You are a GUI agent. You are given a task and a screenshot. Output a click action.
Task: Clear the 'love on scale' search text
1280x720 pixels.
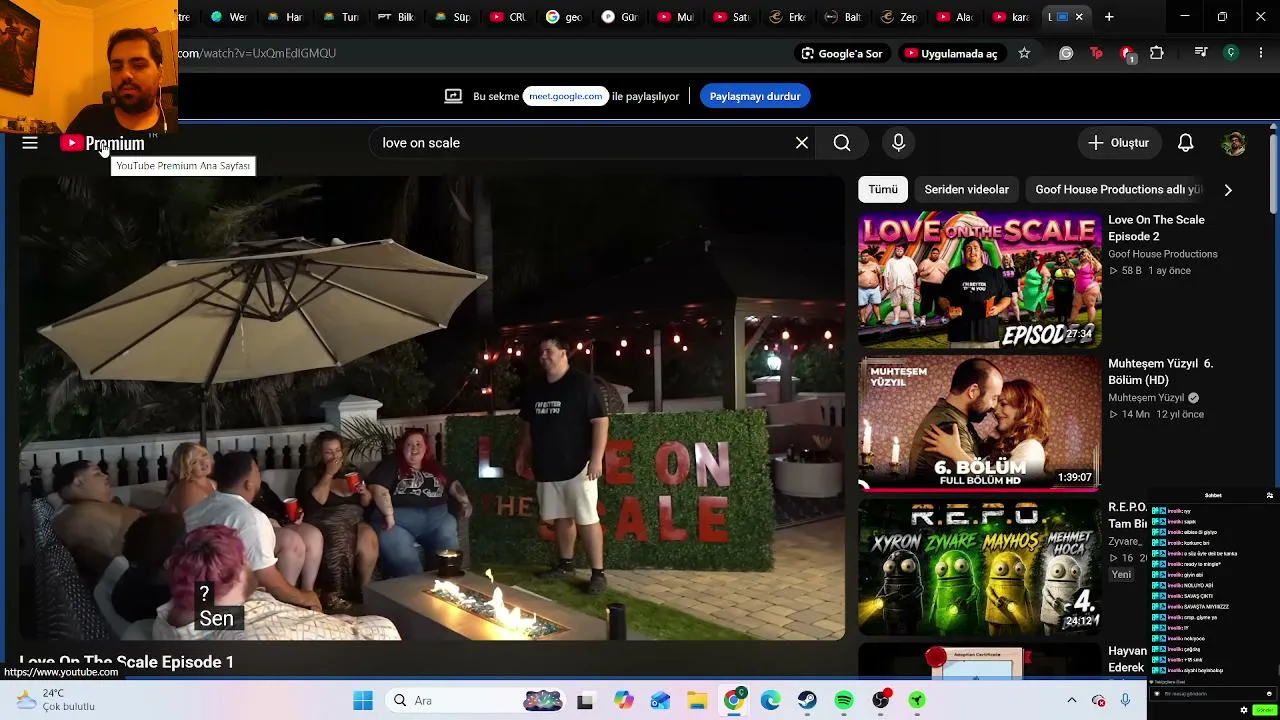[x=802, y=143]
